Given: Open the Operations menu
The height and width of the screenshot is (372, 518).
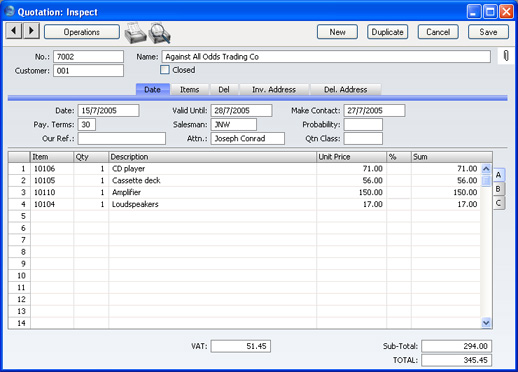Looking at the screenshot, I should [x=82, y=32].
